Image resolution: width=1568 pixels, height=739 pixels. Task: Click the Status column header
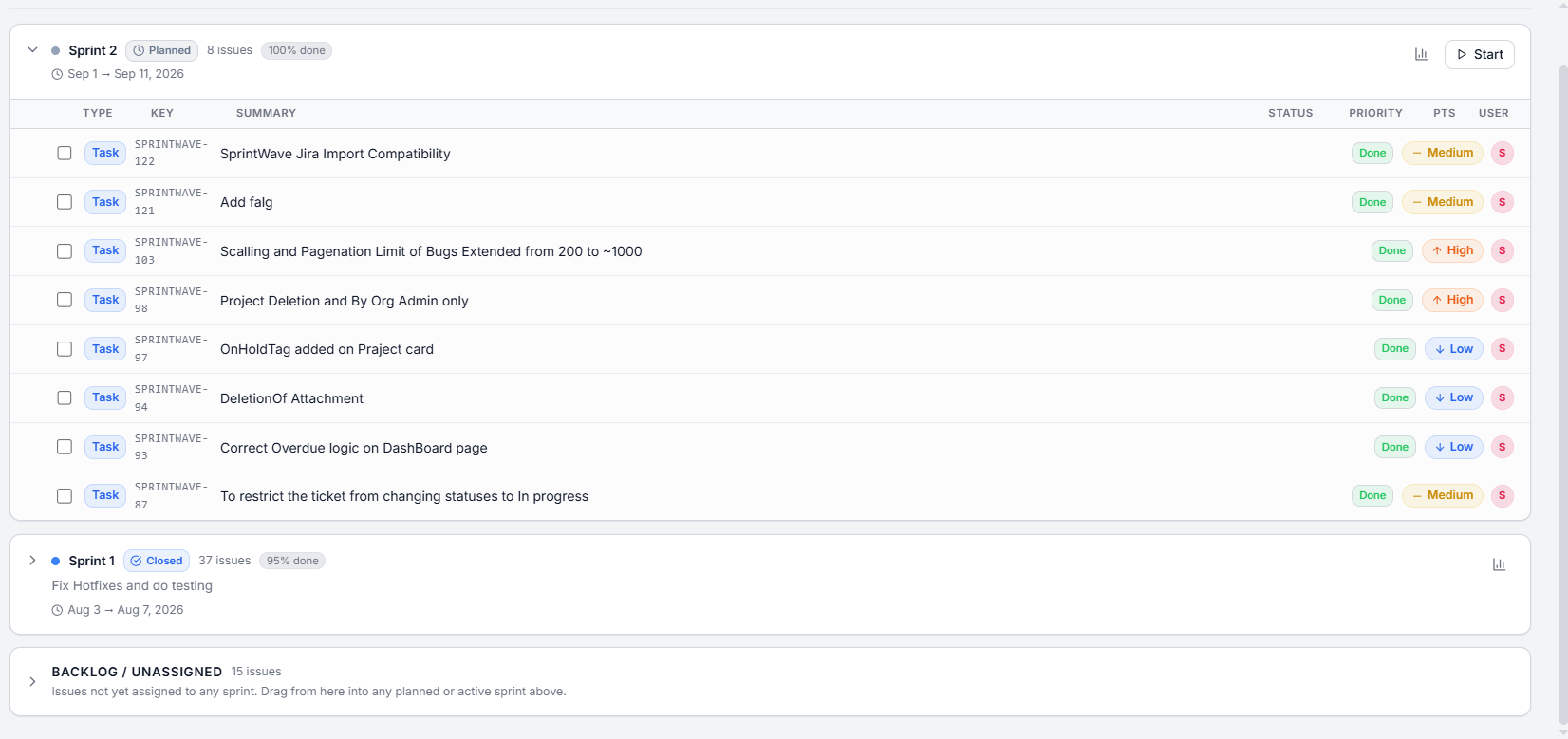(x=1291, y=113)
